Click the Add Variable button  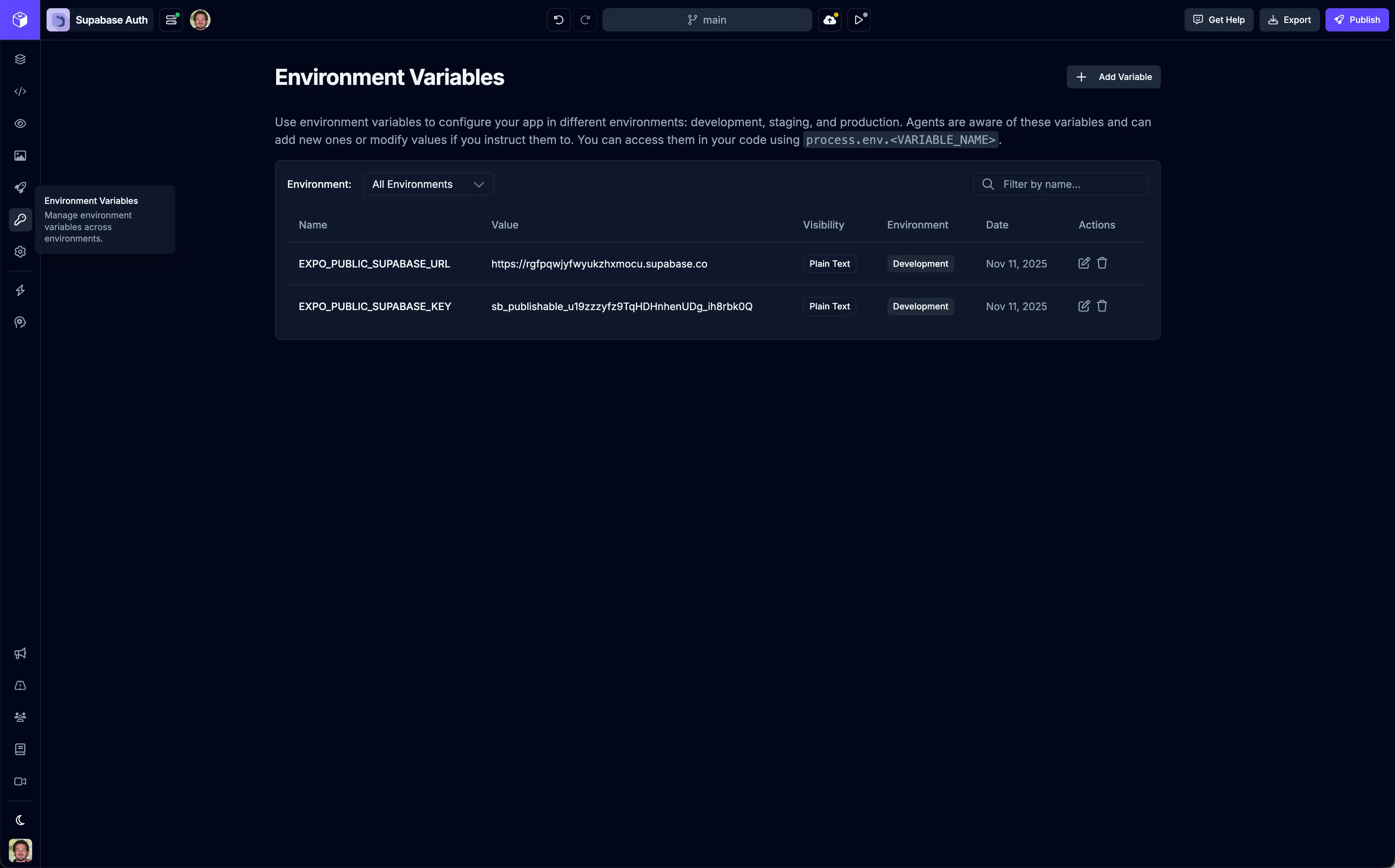point(1112,76)
